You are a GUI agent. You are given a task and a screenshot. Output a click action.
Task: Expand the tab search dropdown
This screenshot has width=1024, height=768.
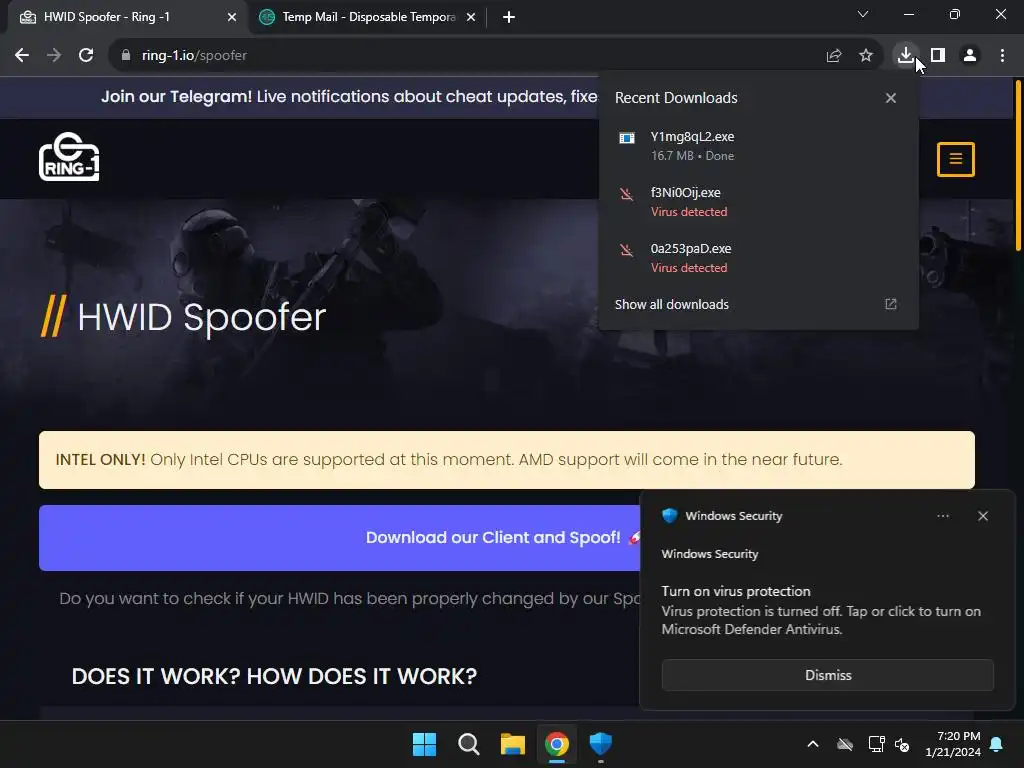pos(863,14)
